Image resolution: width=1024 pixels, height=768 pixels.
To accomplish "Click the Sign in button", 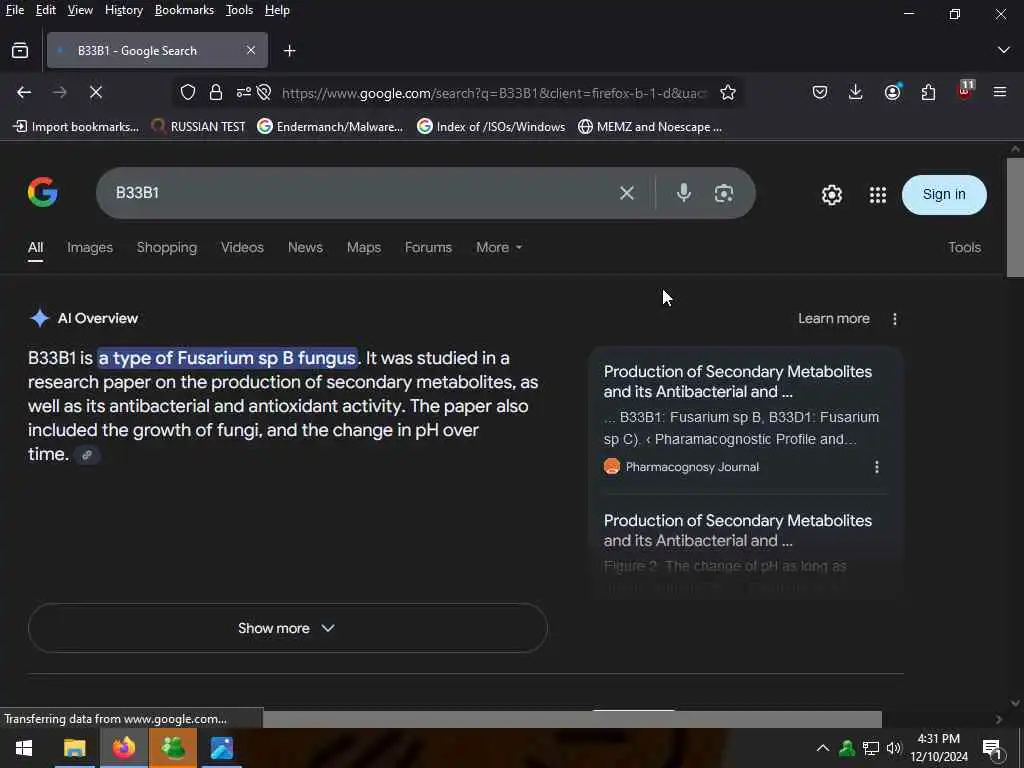I will (x=944, y=195).
